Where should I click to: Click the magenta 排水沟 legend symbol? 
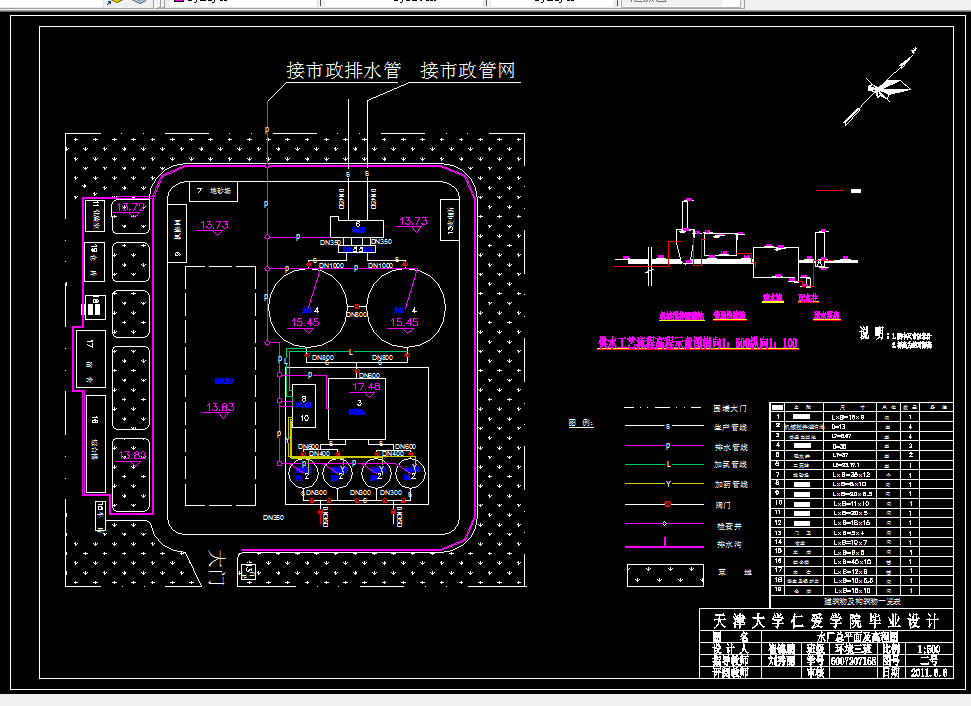[x=664, y=544]
